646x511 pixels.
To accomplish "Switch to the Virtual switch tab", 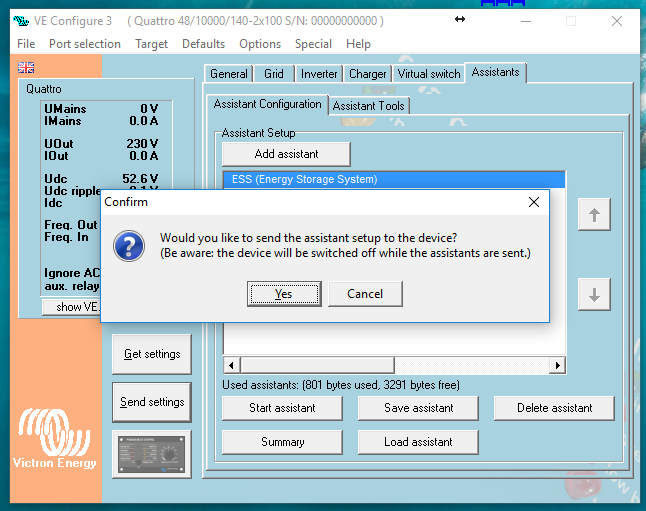I will coord(428,74).
